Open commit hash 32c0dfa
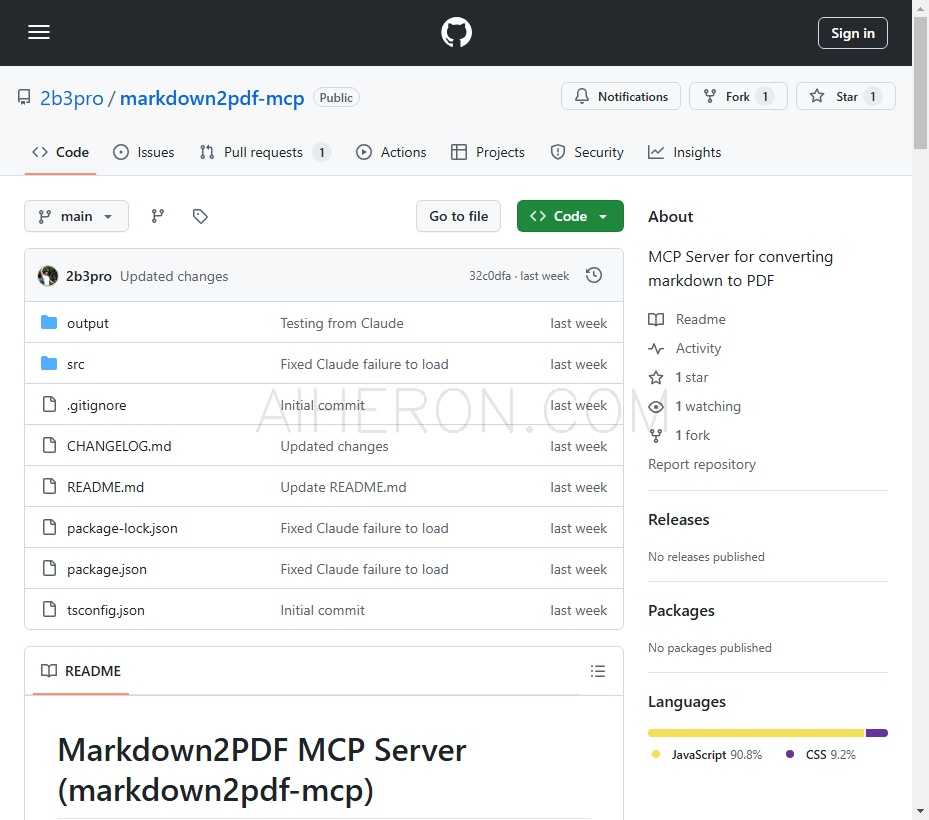This screenshot has width=929, height=820. (x=489, y=276)
